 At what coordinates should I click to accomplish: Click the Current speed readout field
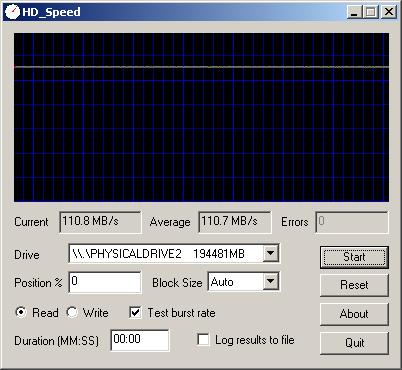[100, 222]
